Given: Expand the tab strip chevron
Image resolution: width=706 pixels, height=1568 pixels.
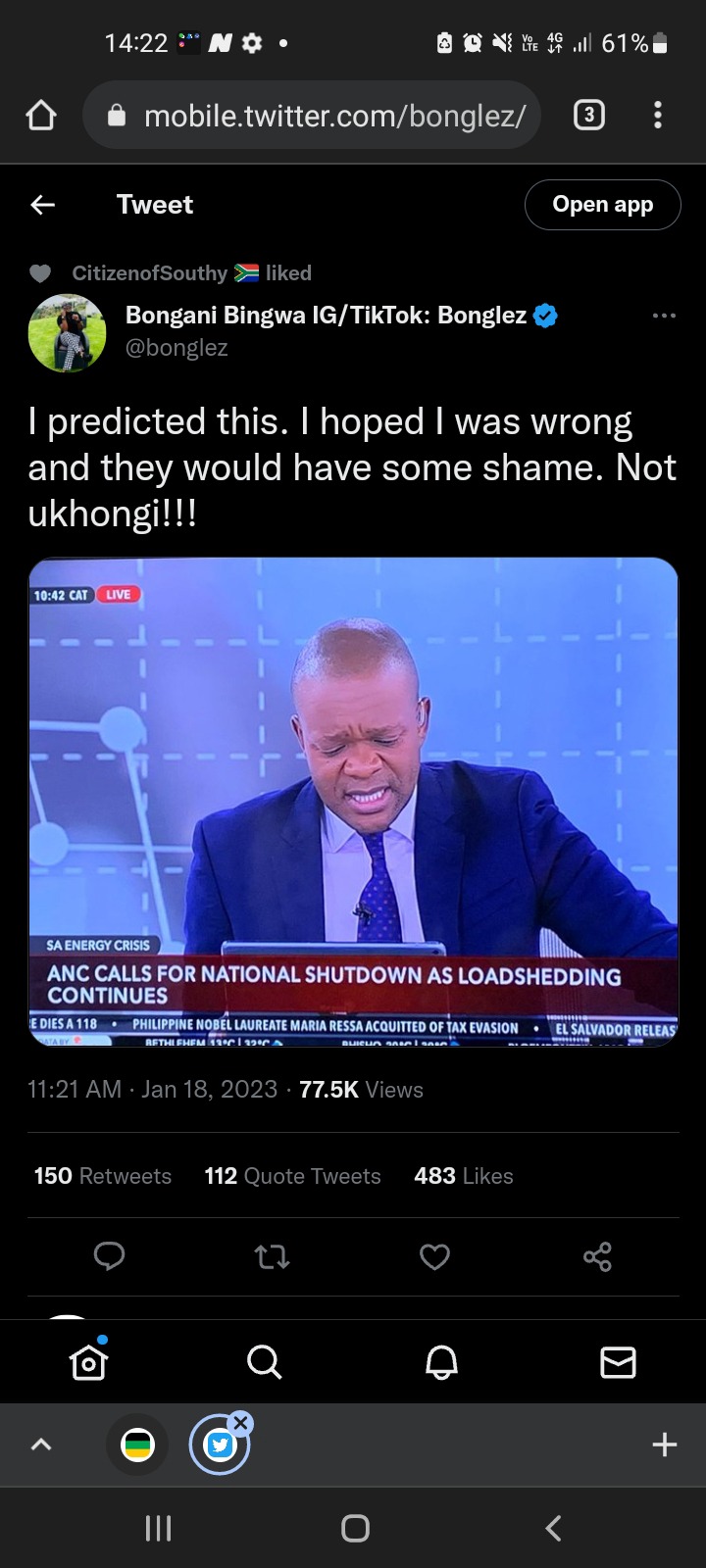Looking at the screenshot, I should tap(41, 1445).
